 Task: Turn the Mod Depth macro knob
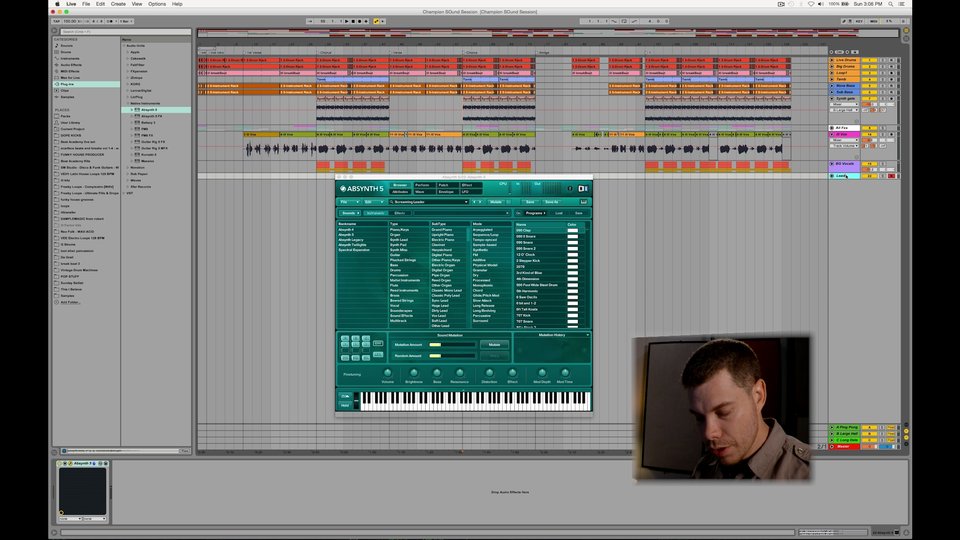click(x=542, y=373)
